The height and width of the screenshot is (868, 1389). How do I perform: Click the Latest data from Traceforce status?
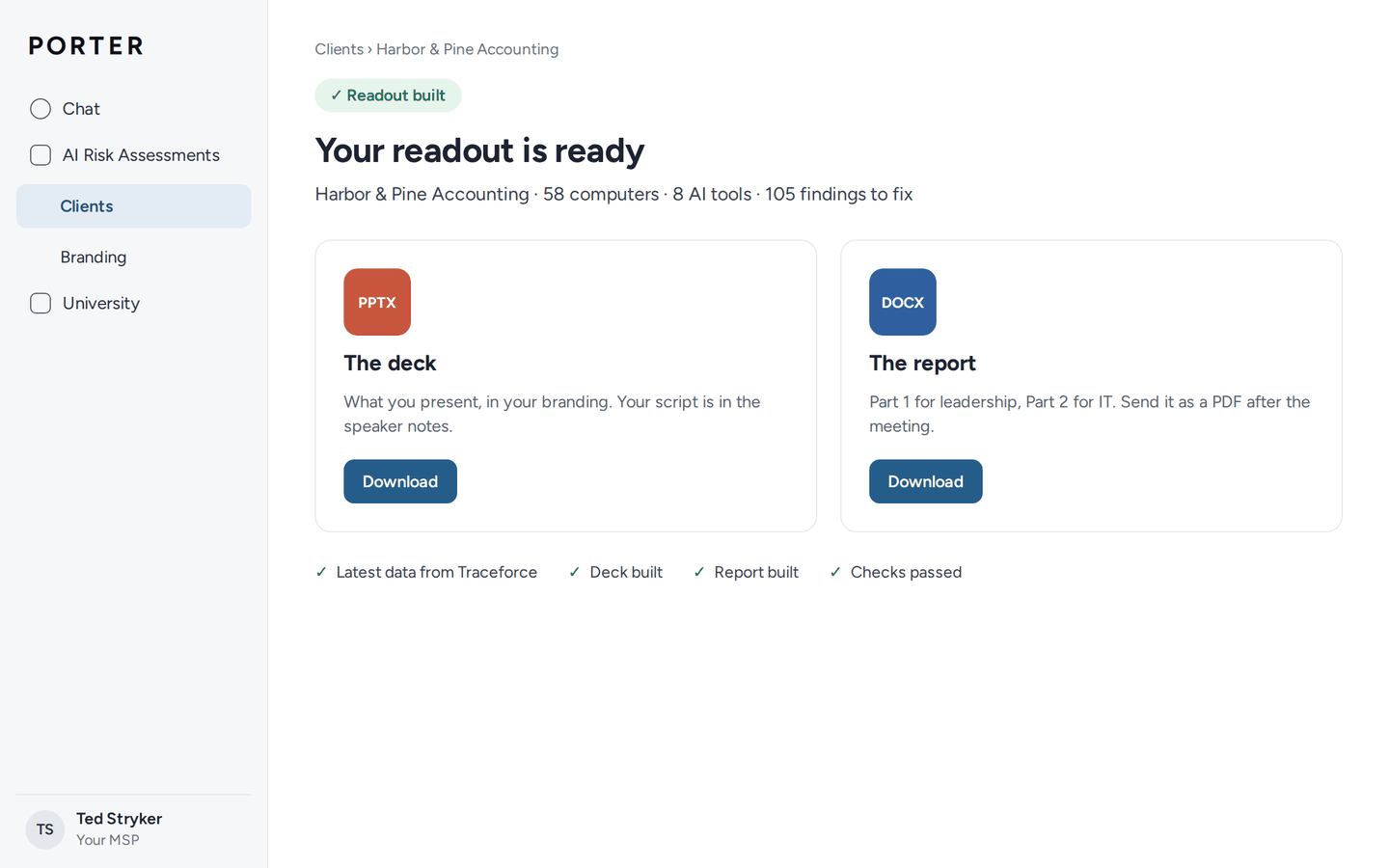pos(426,572)
